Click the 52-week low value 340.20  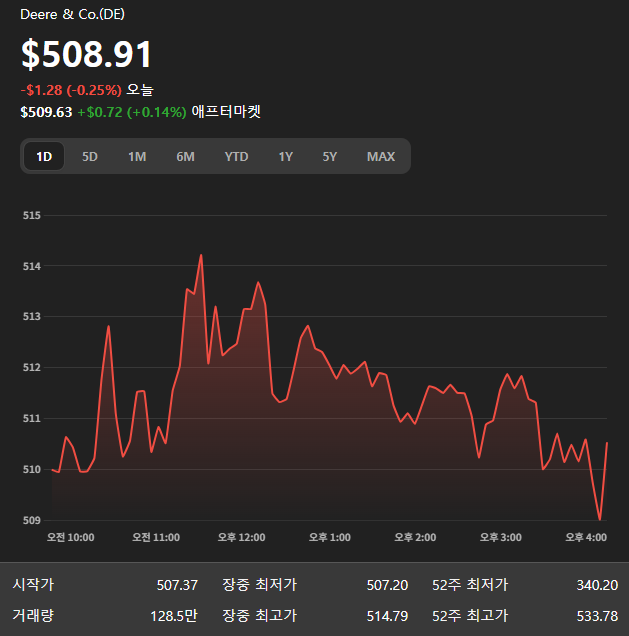click(x=597, y=585)
